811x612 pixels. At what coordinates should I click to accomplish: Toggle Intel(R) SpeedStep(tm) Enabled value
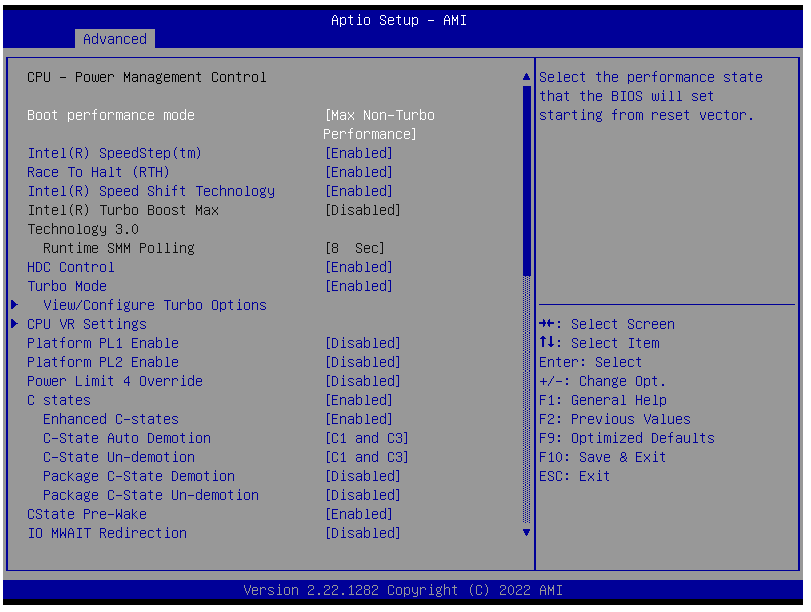coord(359,153)
